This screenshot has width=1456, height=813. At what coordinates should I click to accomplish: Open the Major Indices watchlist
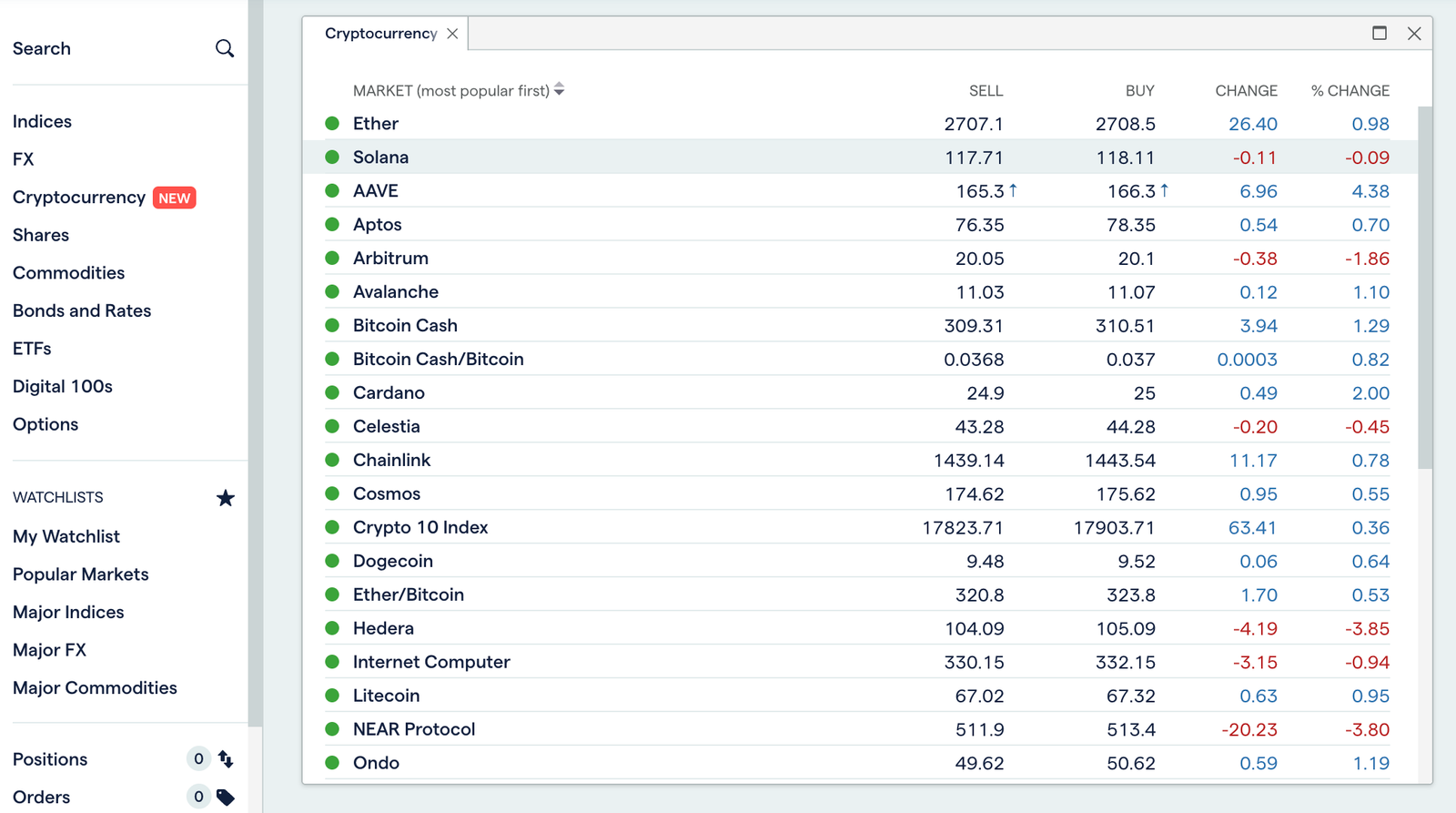pyautogui.click(x=68, y=612)
